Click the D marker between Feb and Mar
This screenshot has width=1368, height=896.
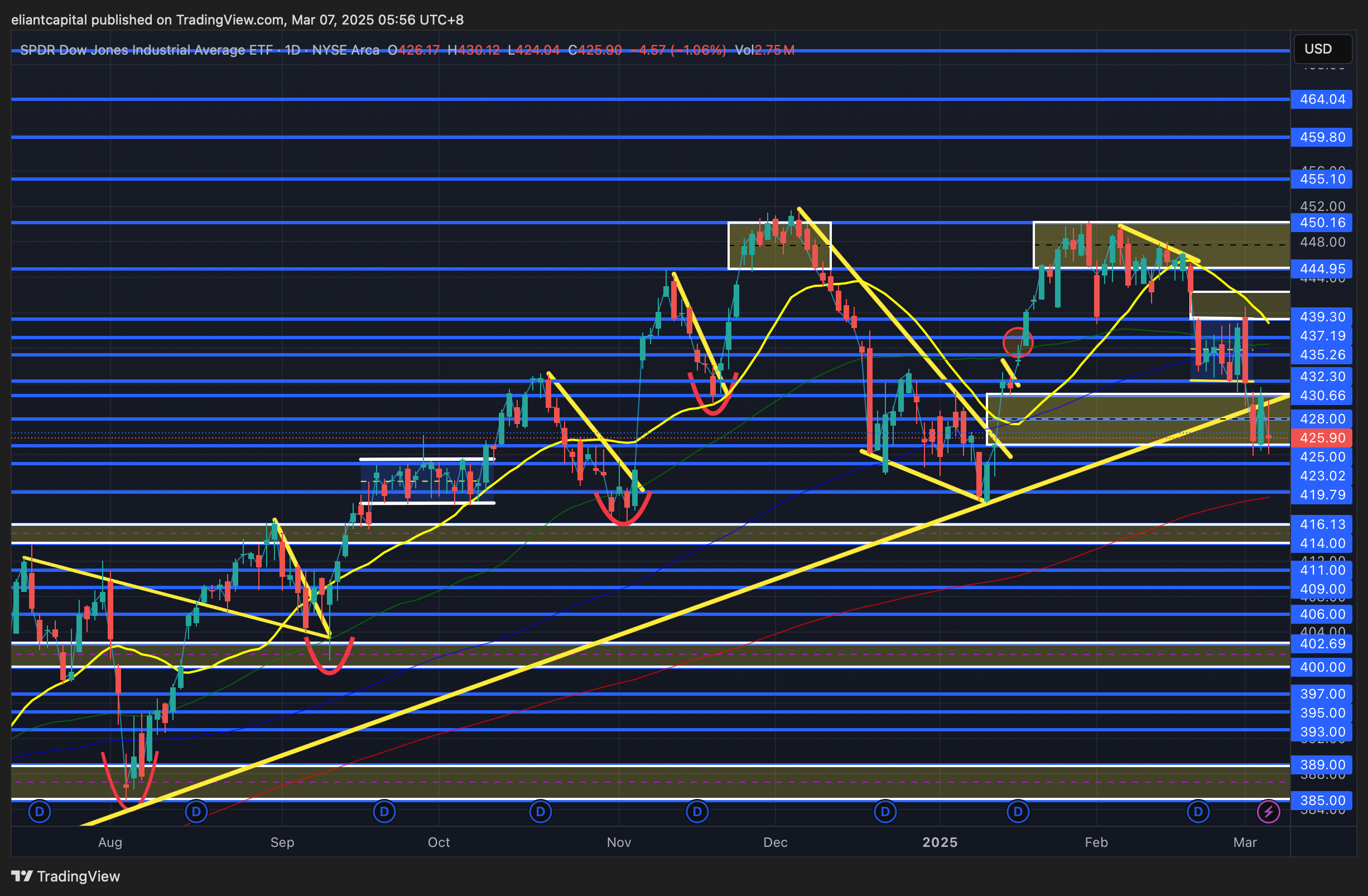pos(1198,812)
